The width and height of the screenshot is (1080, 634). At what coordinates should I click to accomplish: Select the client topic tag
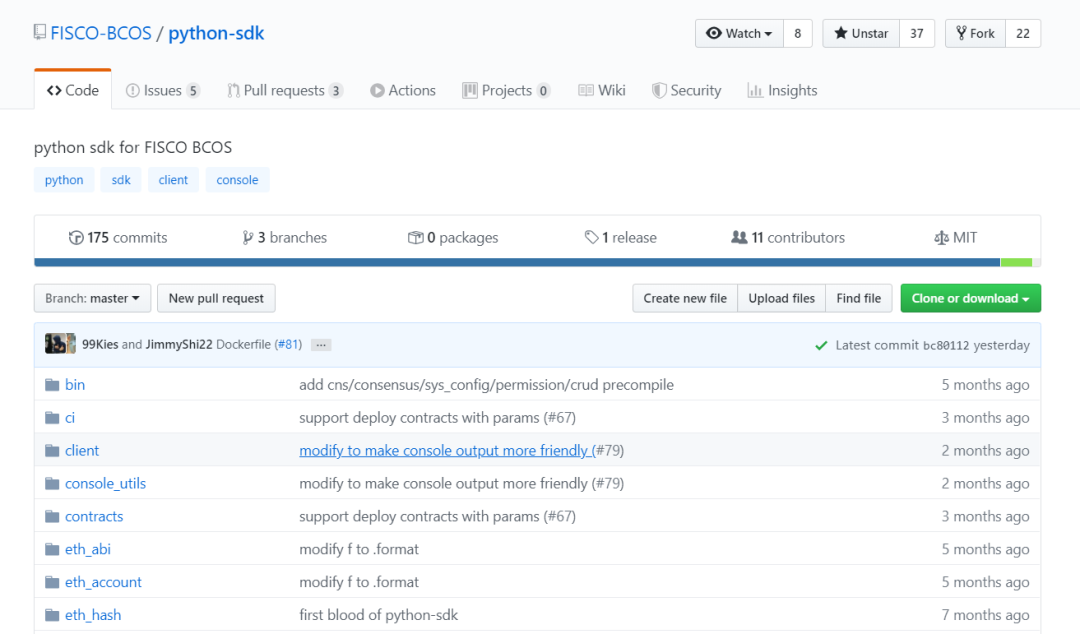[173, 180]
